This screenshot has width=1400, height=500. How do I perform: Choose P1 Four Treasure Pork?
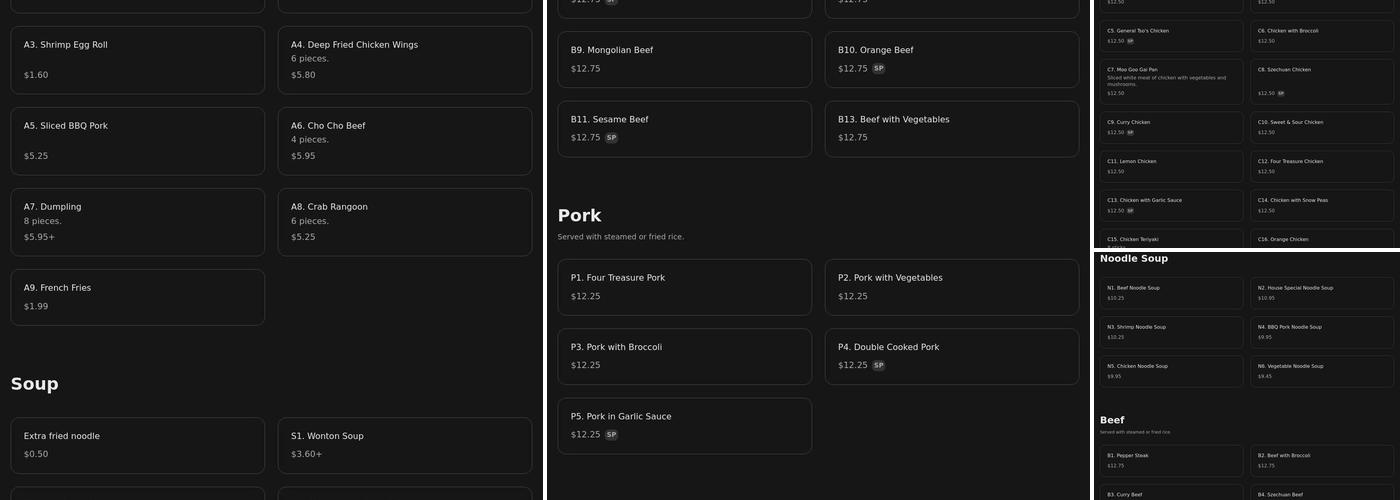tap(684, 287)
